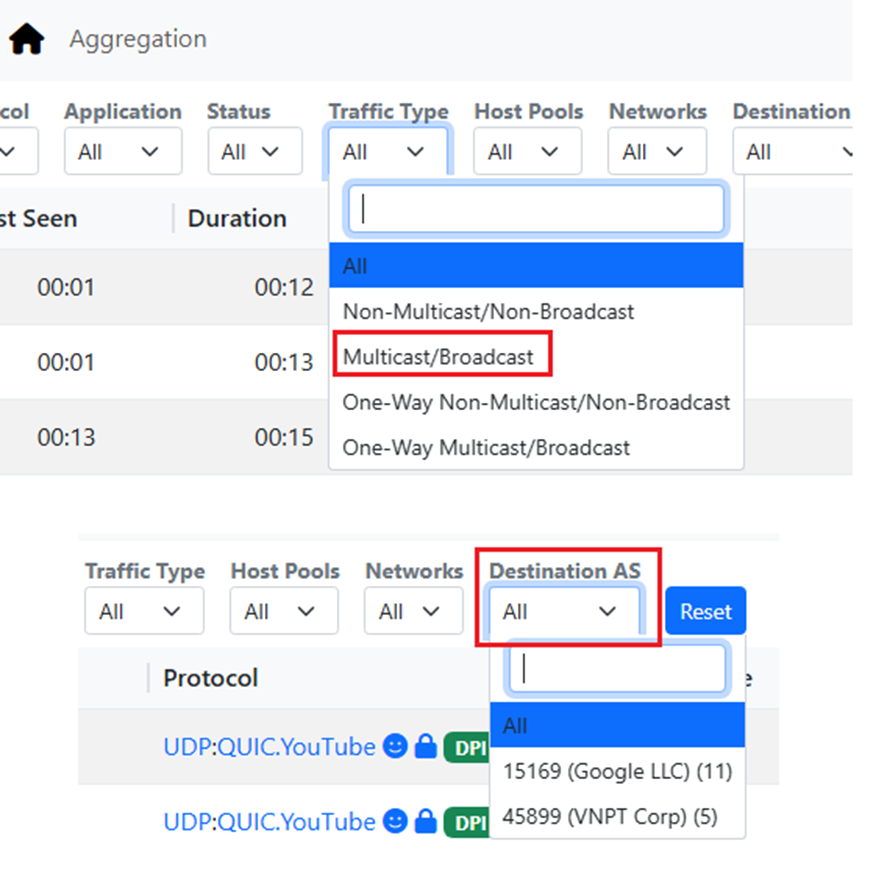Viewport: 887px width, 874px height.
Task: Click the Aggregation breadcrumb label
Action: pos(138,39)
